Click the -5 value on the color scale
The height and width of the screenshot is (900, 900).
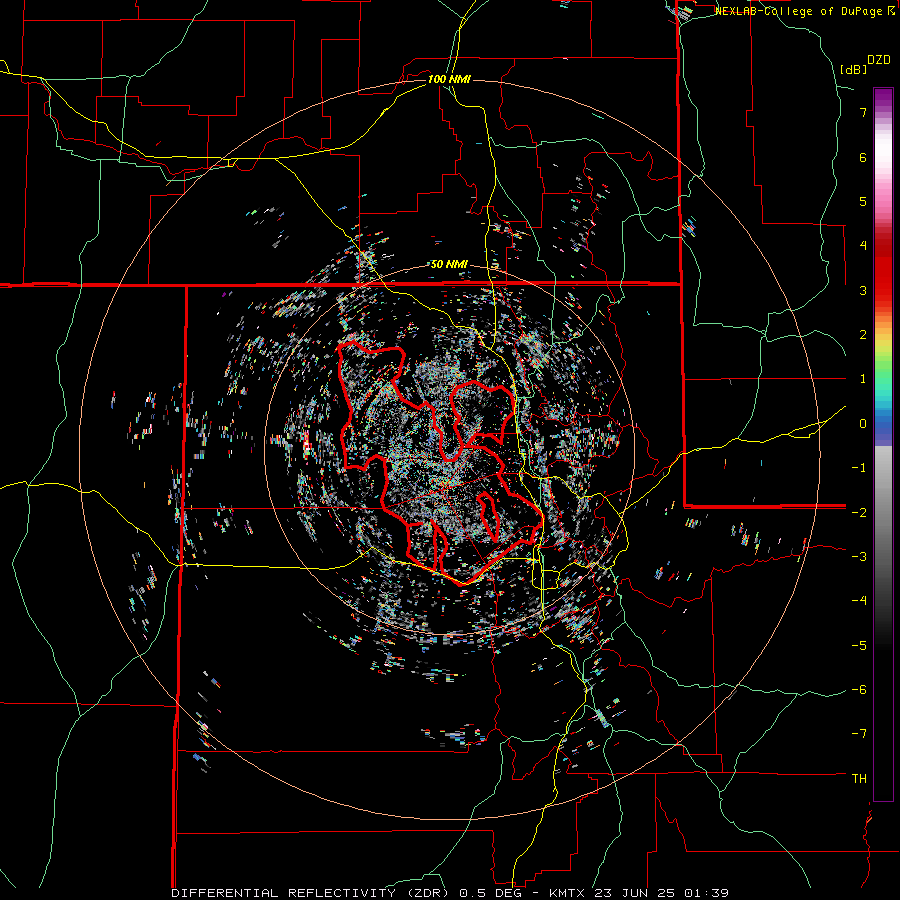click(x=859, y=646)
